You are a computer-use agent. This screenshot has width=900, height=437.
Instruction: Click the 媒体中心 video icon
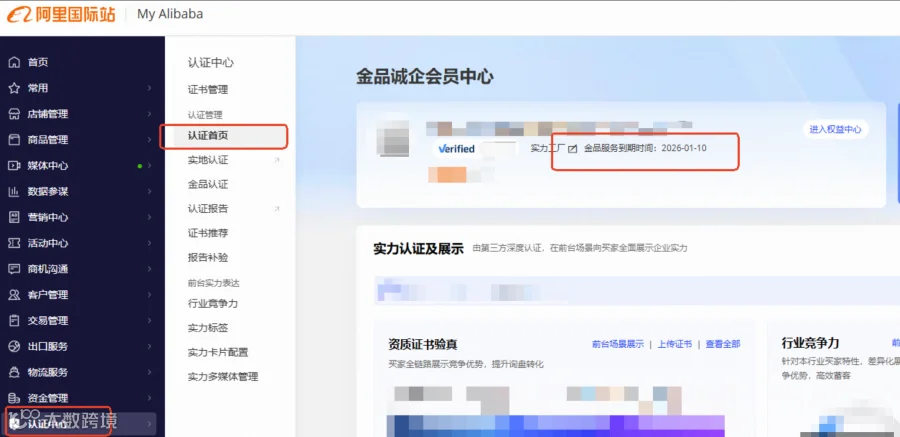(14, 165)
